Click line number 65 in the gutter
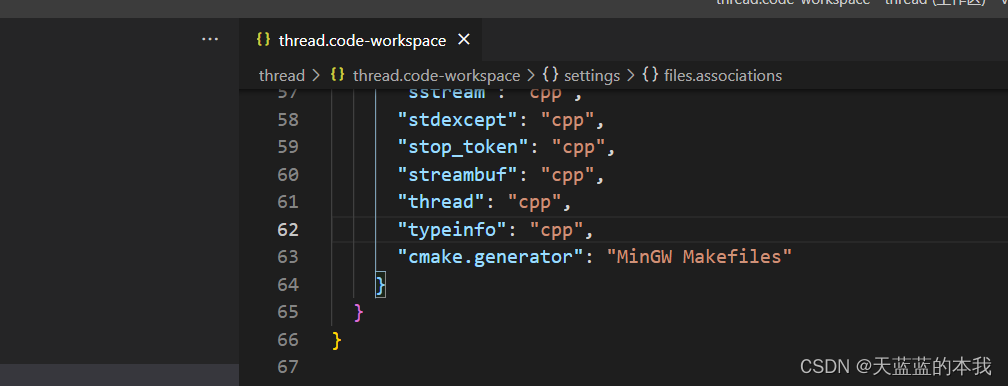1008x386 pixels. click(288, 312)
